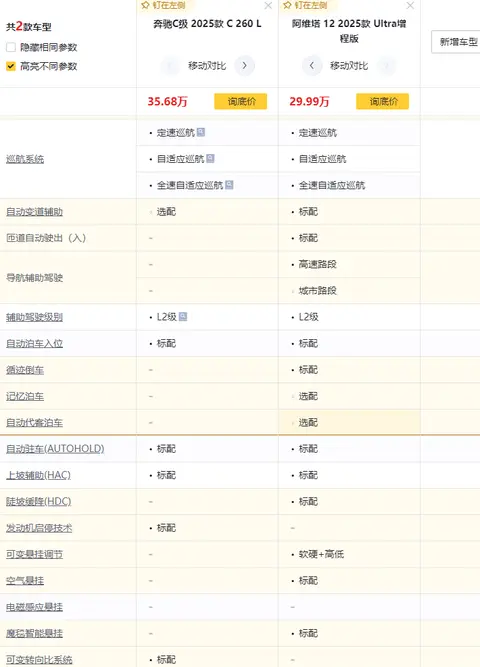Open 记忆泊车 parameter link

(x=25, y=396)
